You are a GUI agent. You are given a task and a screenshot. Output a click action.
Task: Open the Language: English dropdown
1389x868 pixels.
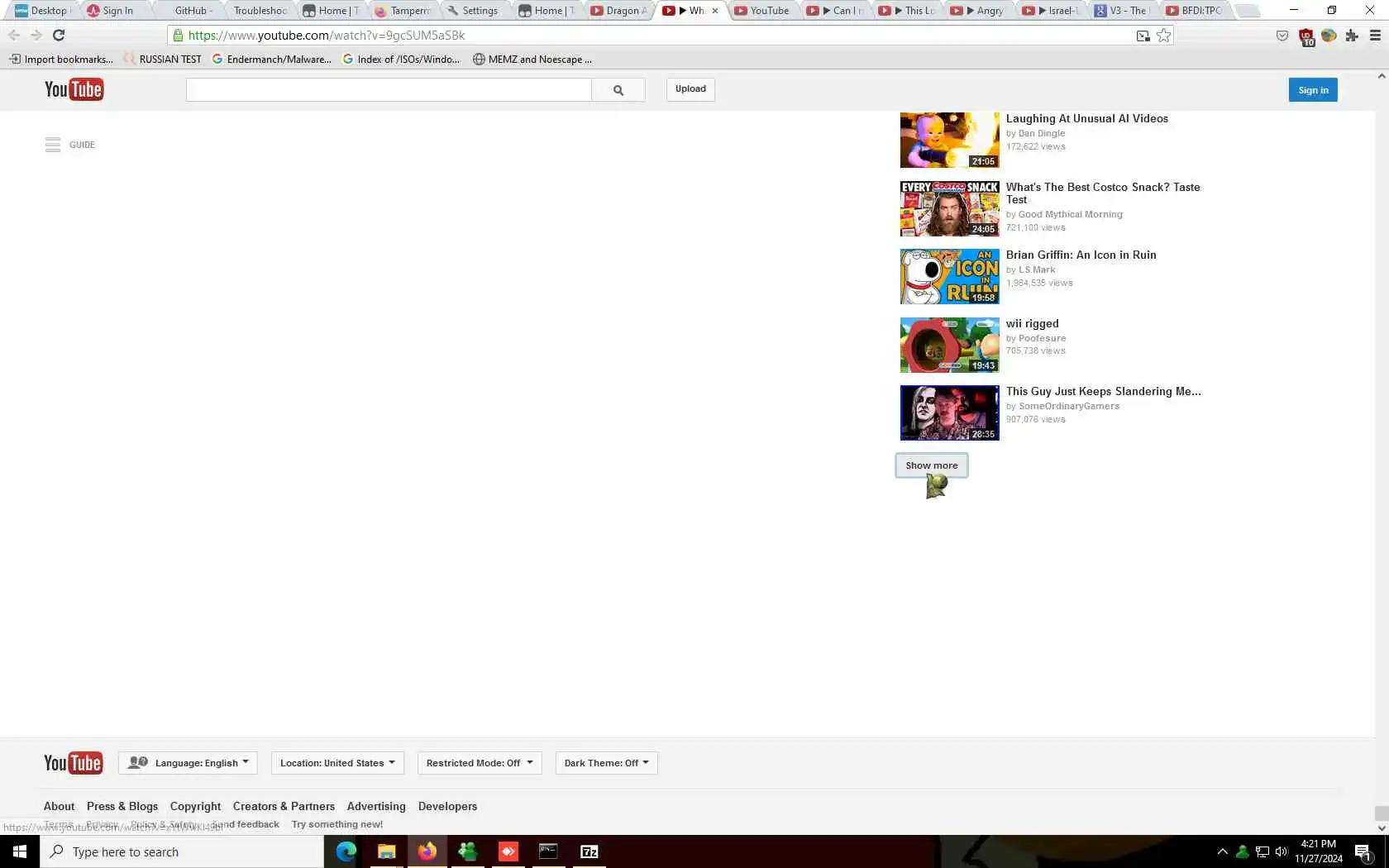click(x=189, y=763)
